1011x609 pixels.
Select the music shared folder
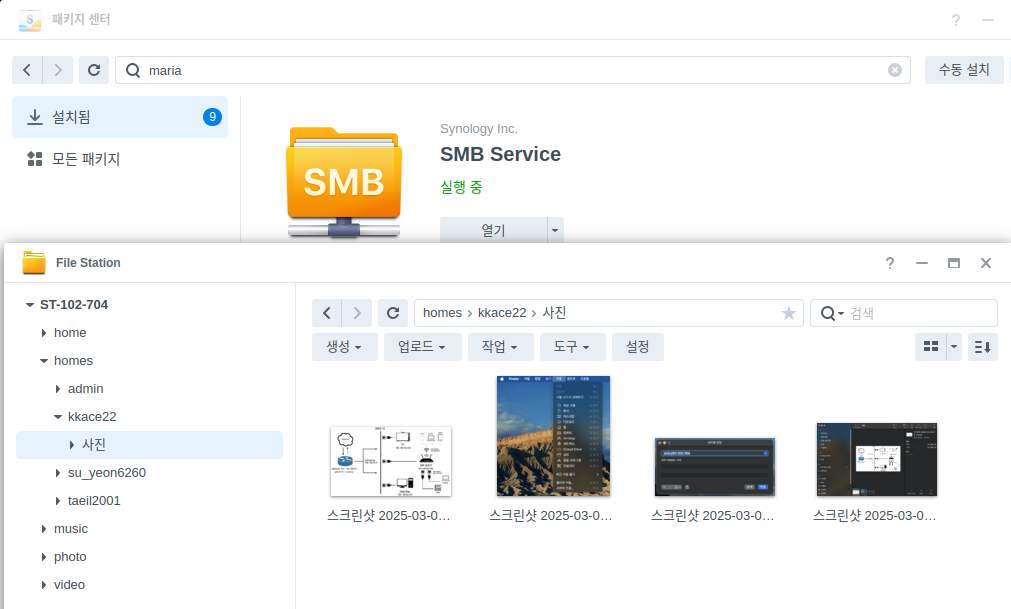(70, 528)
